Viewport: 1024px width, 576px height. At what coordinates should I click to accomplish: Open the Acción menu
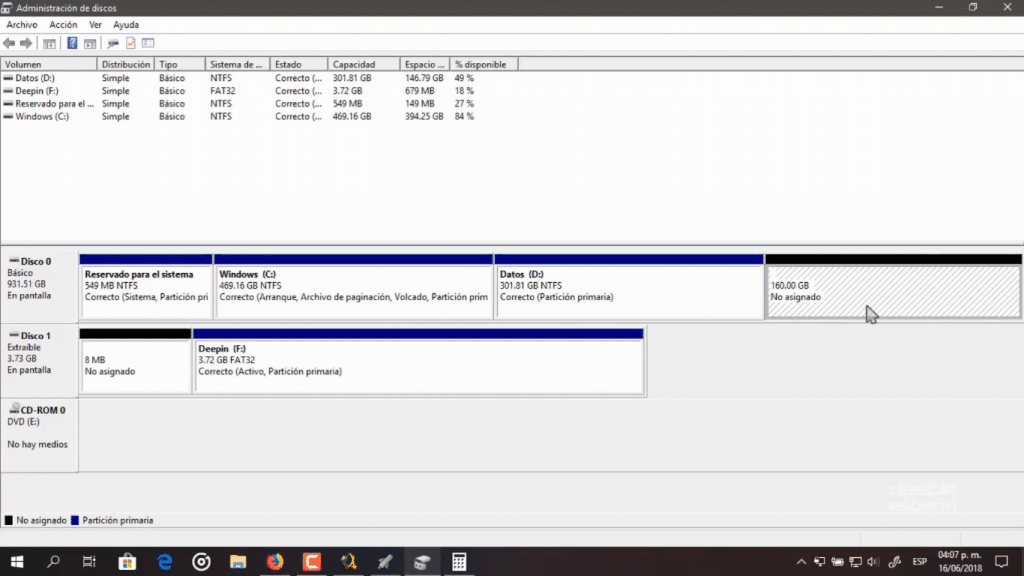point(63,24)
